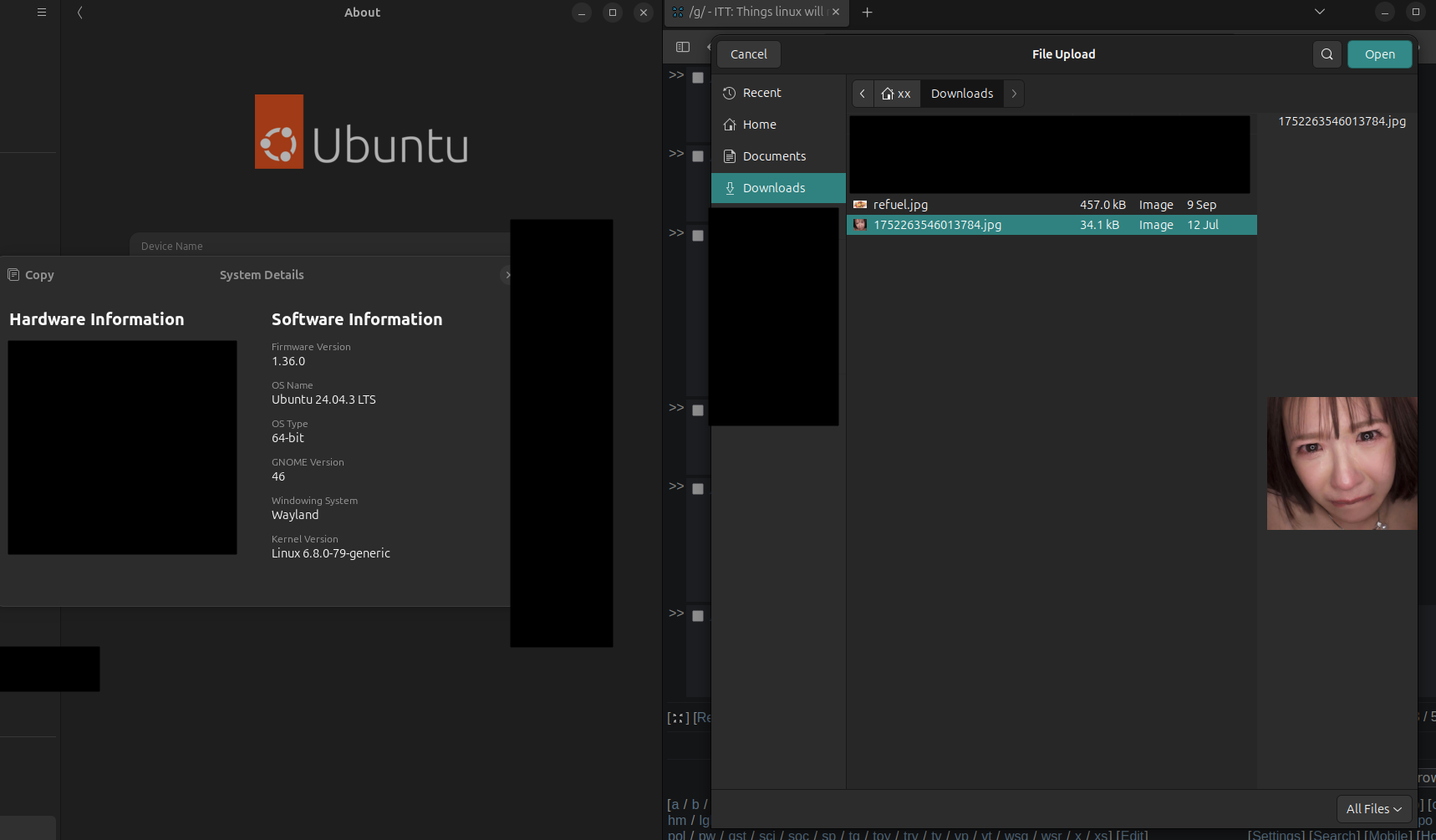Navigate forward in the path bar
Image resolution: width=1436 pixels, height=840 pixels.
coord(1014,94)
